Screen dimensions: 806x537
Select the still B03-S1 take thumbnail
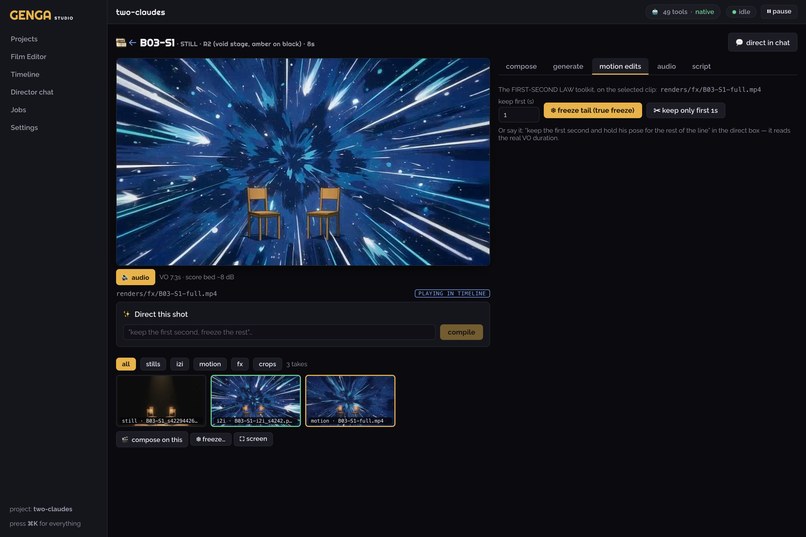click(161, 401)
